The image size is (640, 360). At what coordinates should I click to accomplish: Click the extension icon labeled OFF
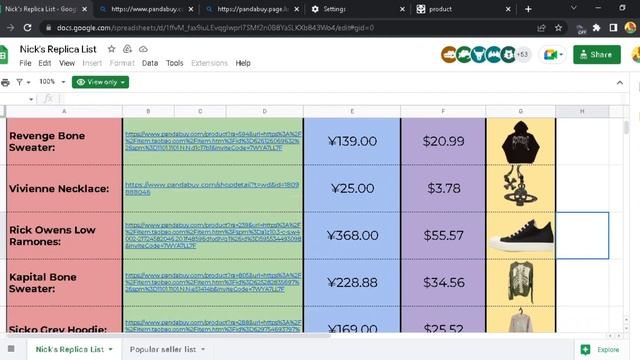point(580,29)
